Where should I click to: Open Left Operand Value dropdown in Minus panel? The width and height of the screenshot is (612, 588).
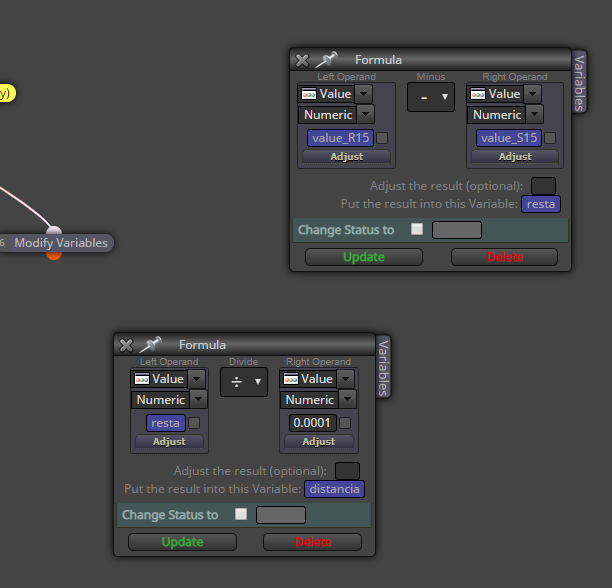click(363, 94)
